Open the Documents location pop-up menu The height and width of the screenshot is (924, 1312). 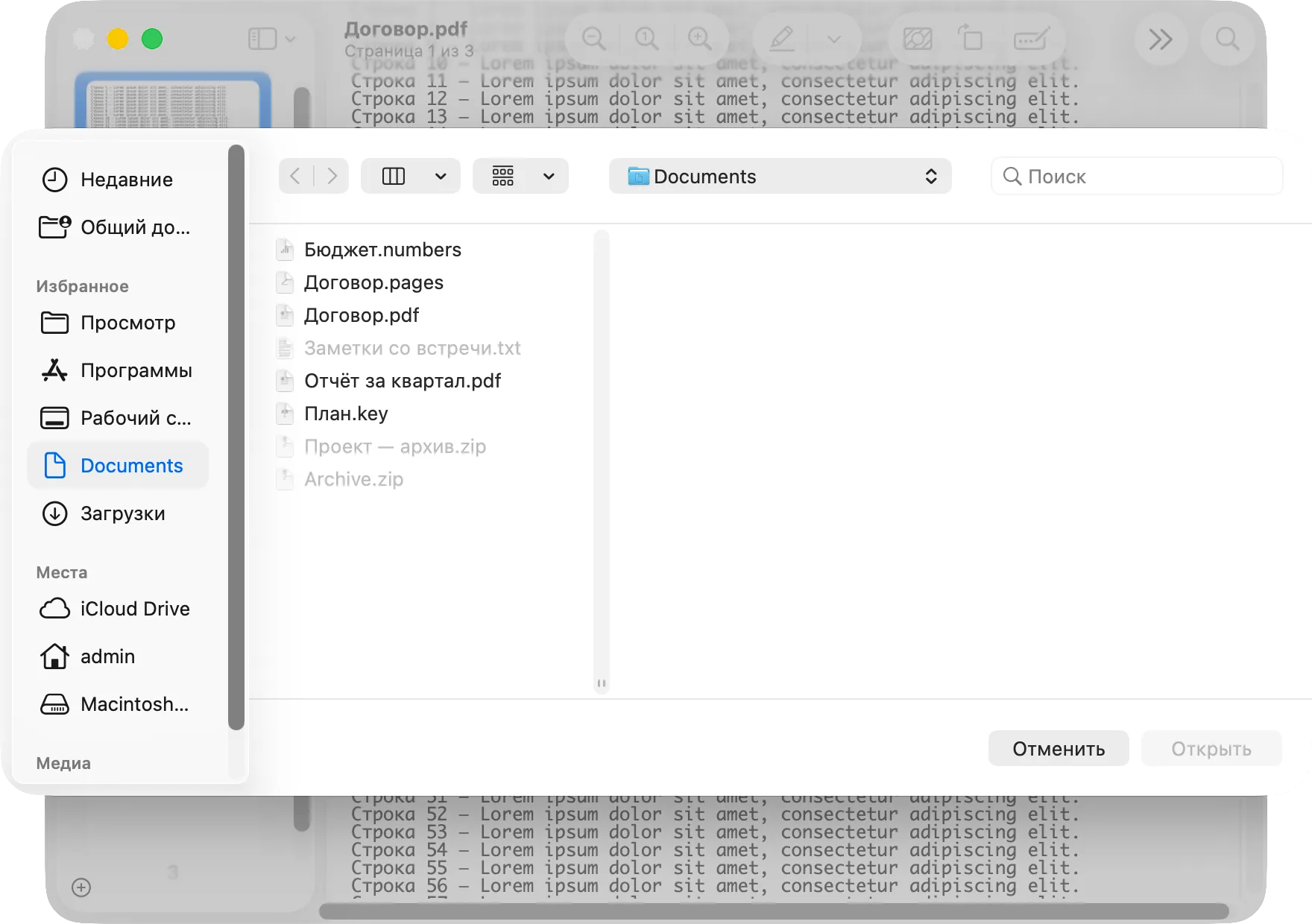click(x=780, y=177)
